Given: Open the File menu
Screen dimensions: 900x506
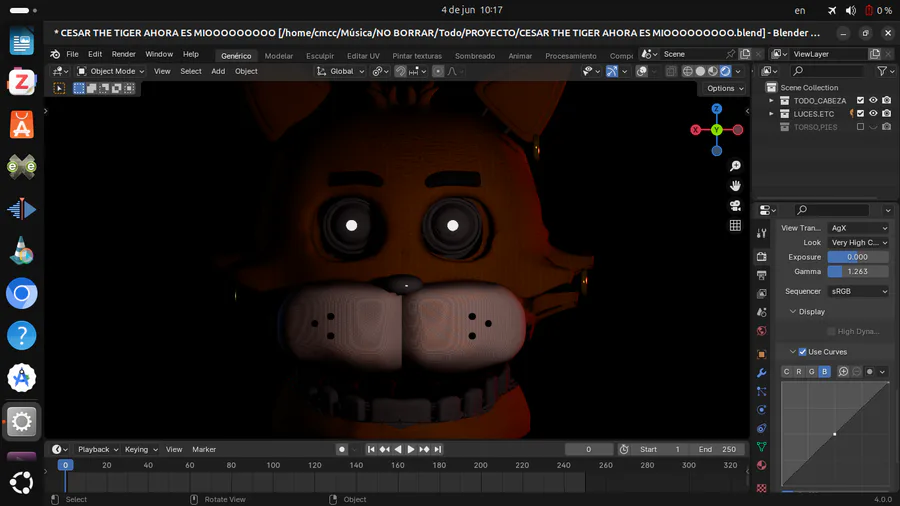Looking at the screenshot, I should 72,54.
